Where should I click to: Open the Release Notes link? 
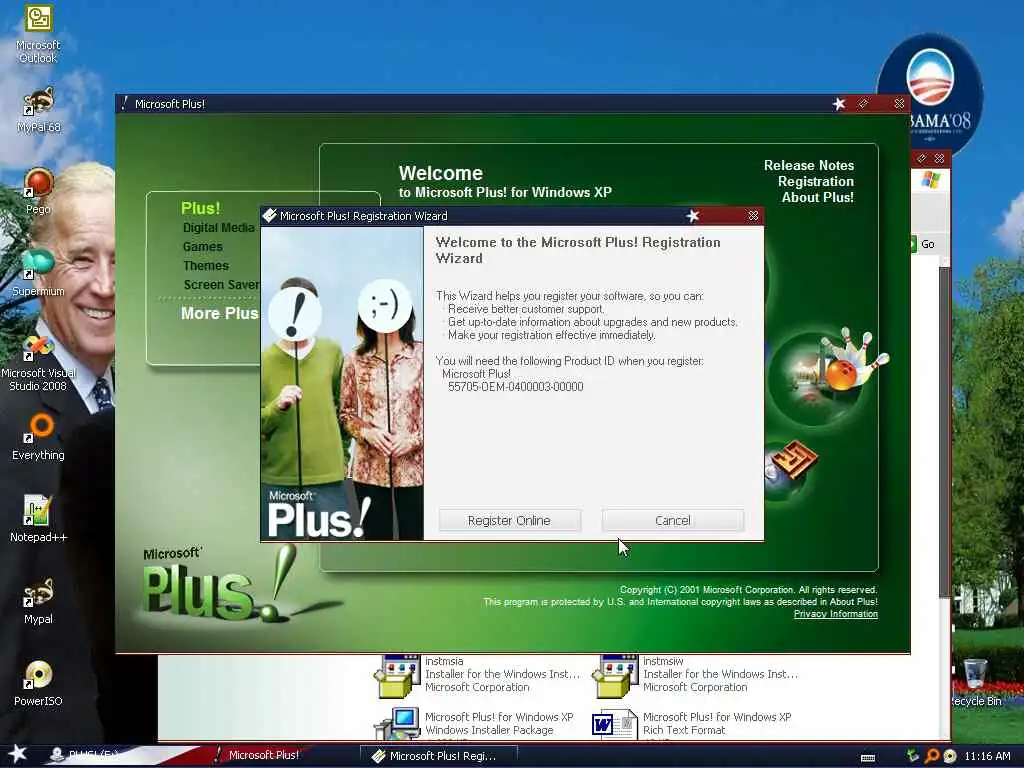coord(808,165)
